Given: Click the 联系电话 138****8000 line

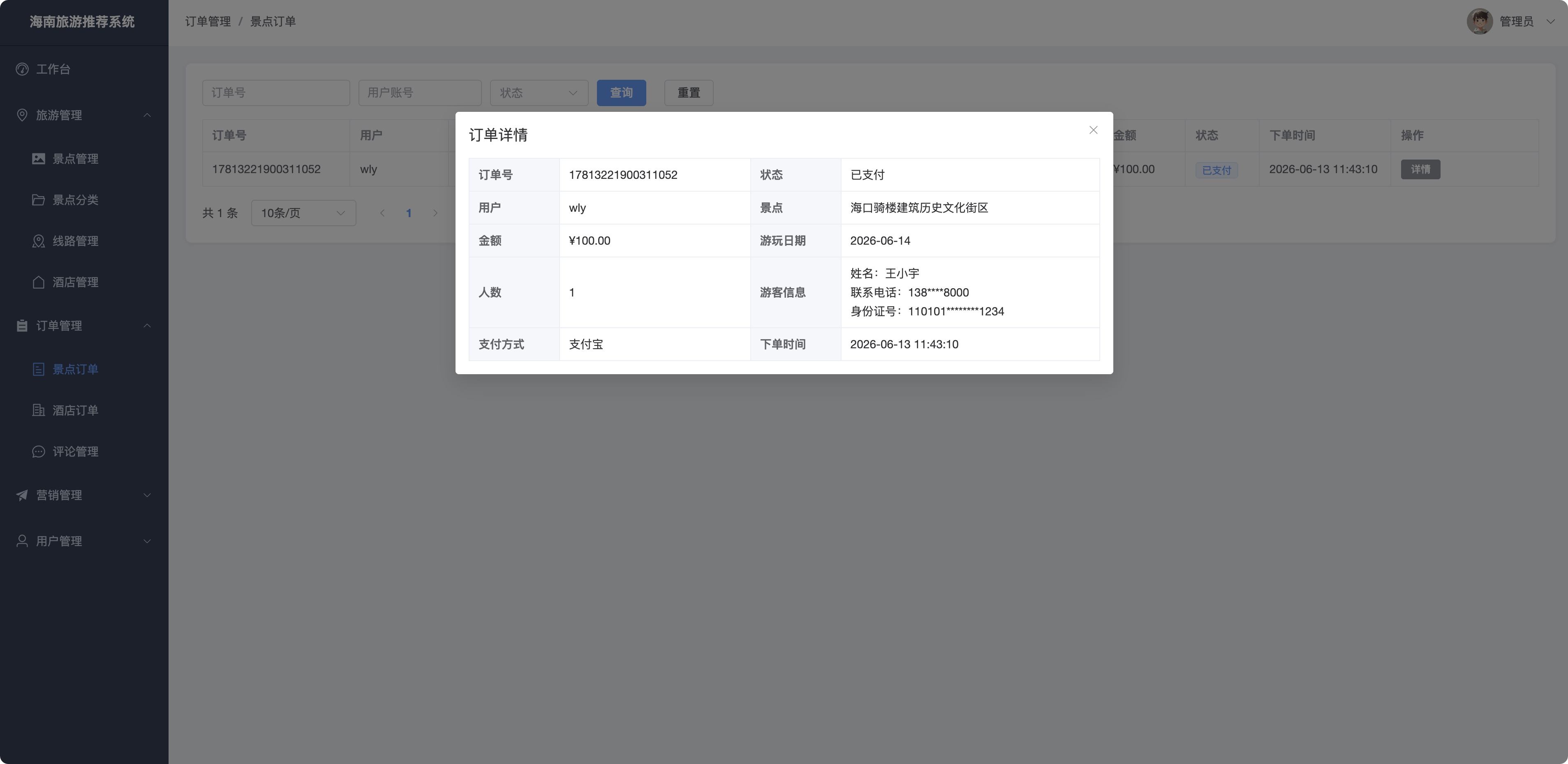Looking at the screenshot, I should 909,293.
